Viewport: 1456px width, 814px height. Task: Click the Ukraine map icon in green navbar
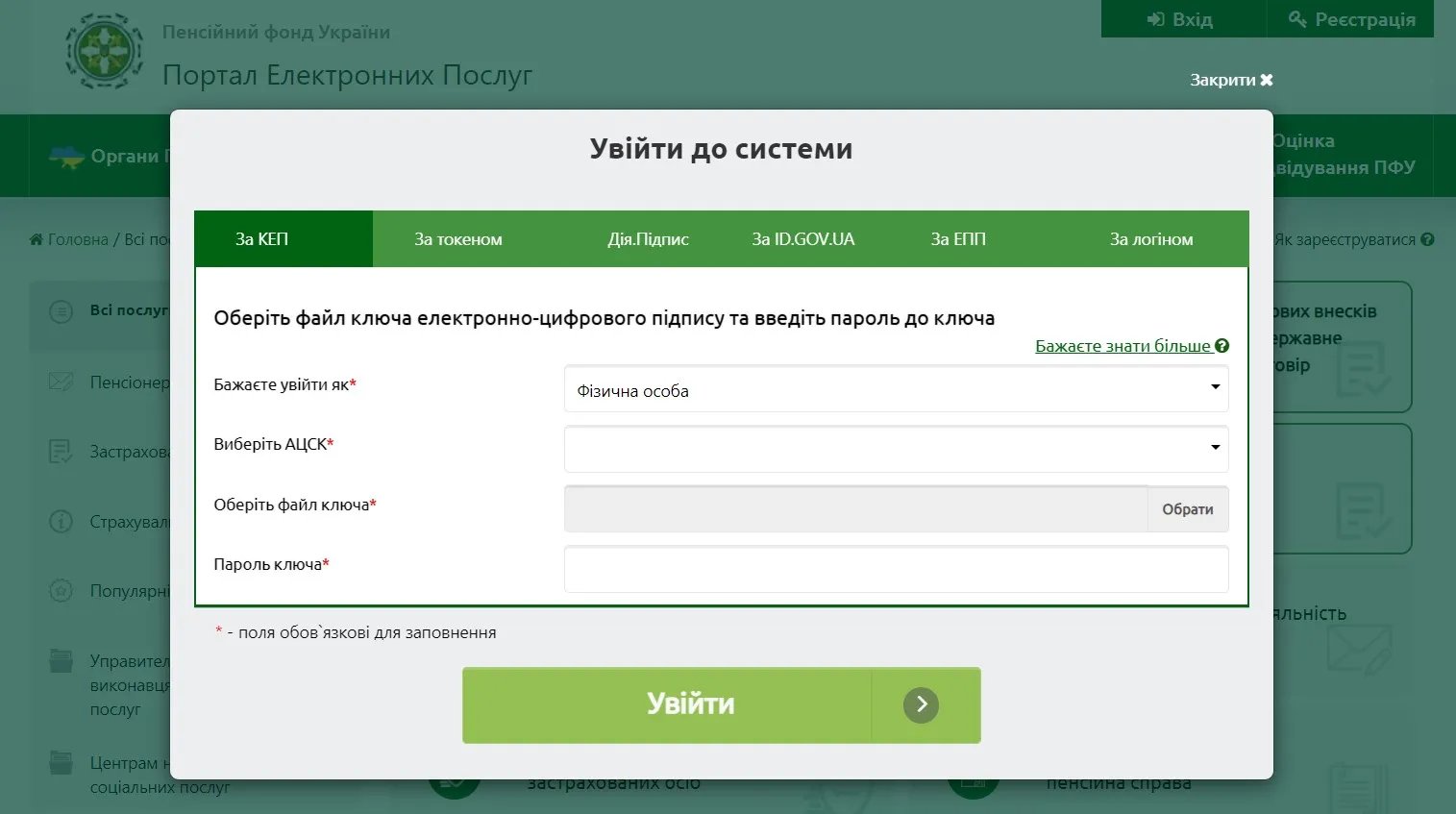tap(66, 157)
